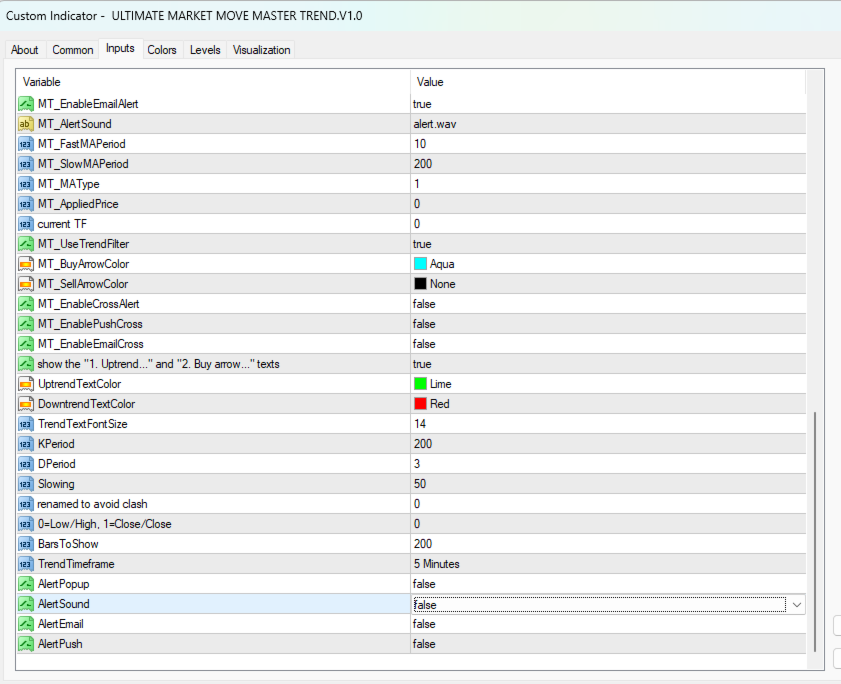Click the DowntrendTextColor color type icon
The width and height of the screenshot is (841, 684).
click(x=26, y=404)
